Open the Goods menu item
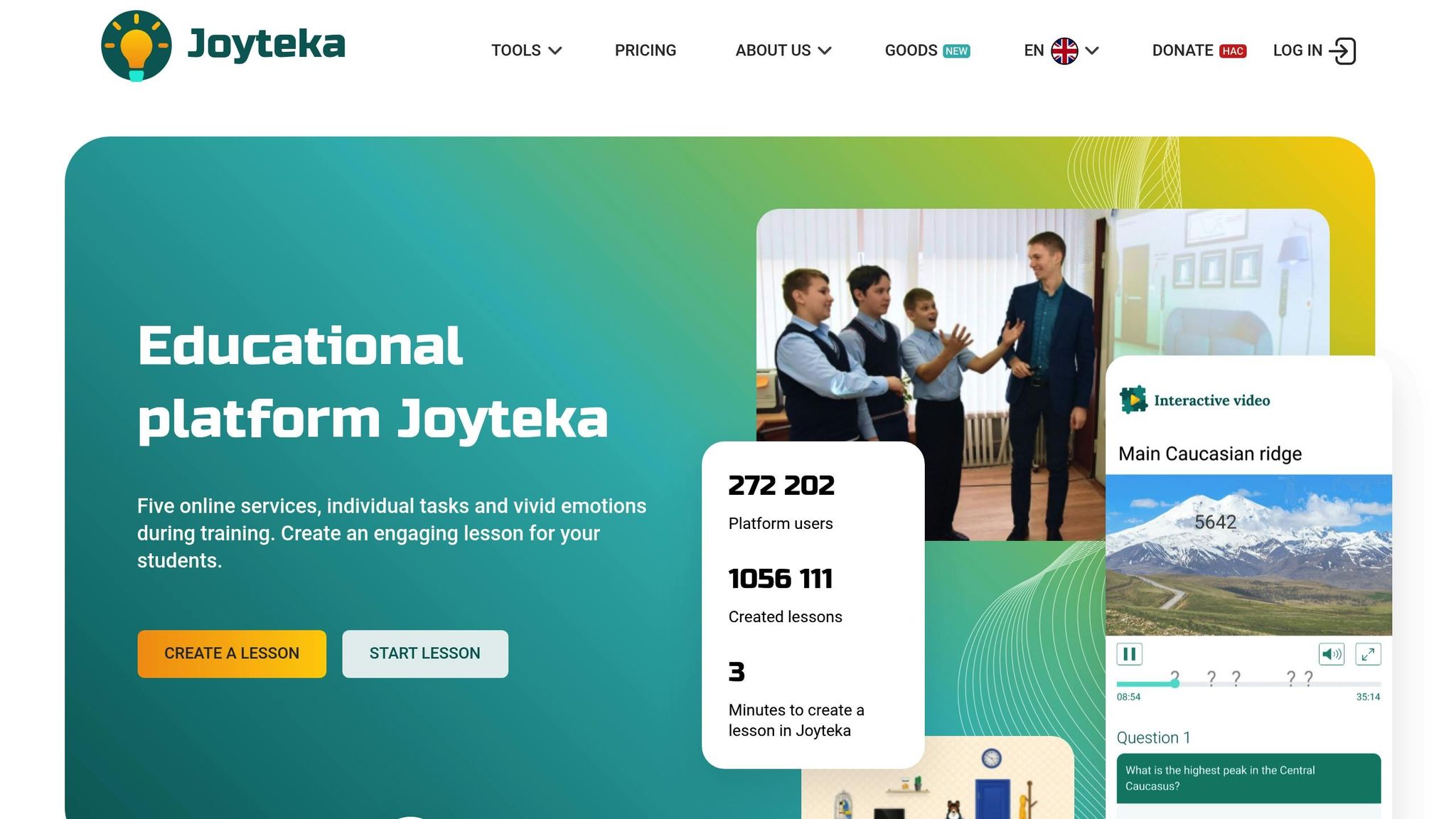 tap(911, 50)
